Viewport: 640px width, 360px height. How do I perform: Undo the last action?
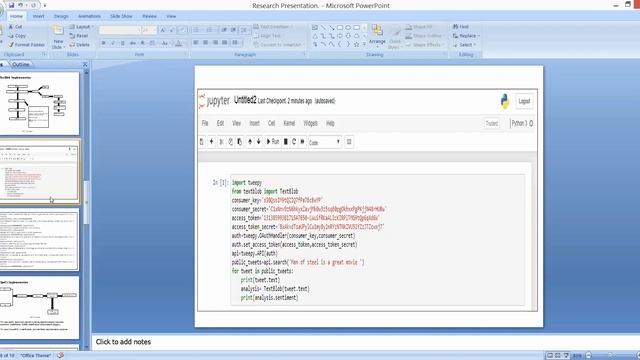point(20,5)
